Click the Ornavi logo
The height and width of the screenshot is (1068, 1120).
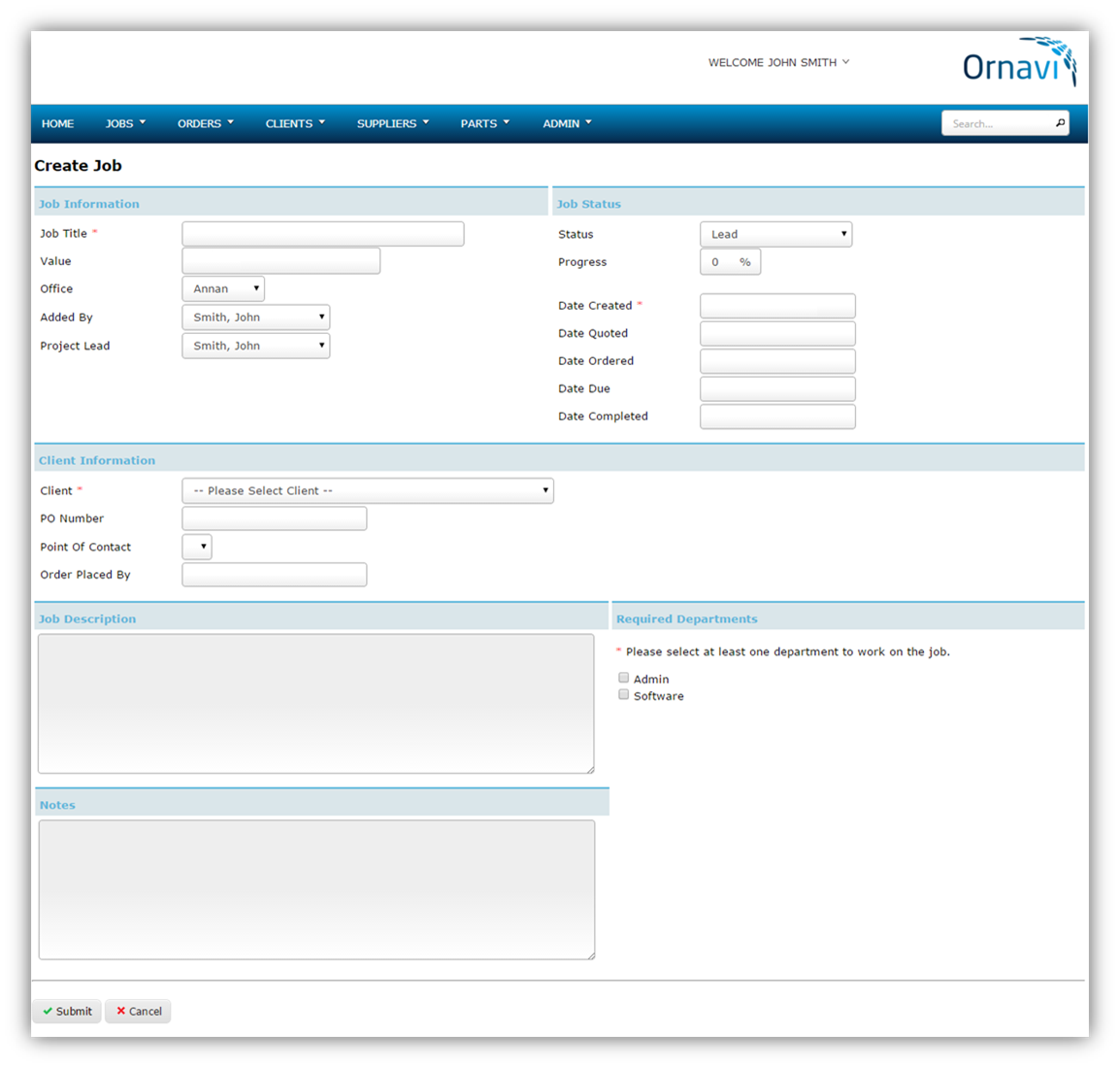pos(1018,63)
